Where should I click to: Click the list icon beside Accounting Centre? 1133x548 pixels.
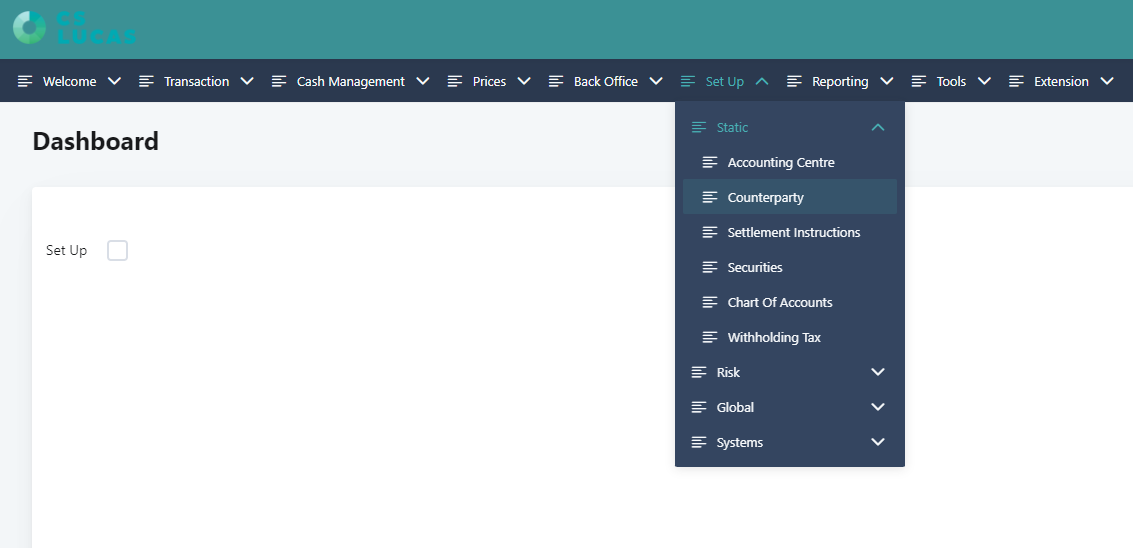[710, 162]
